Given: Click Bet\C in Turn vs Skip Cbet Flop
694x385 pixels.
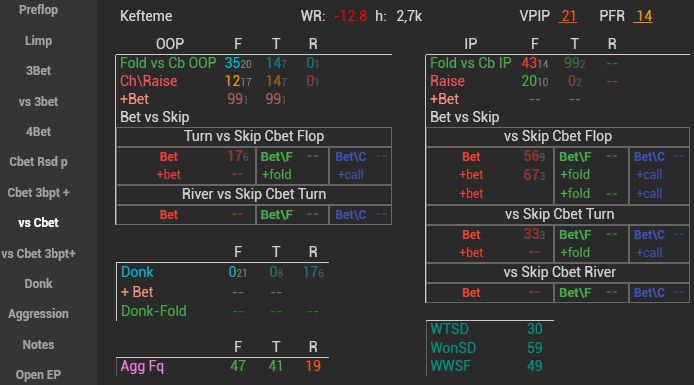Looking at the screenshot, I should (x=351, y=157).
